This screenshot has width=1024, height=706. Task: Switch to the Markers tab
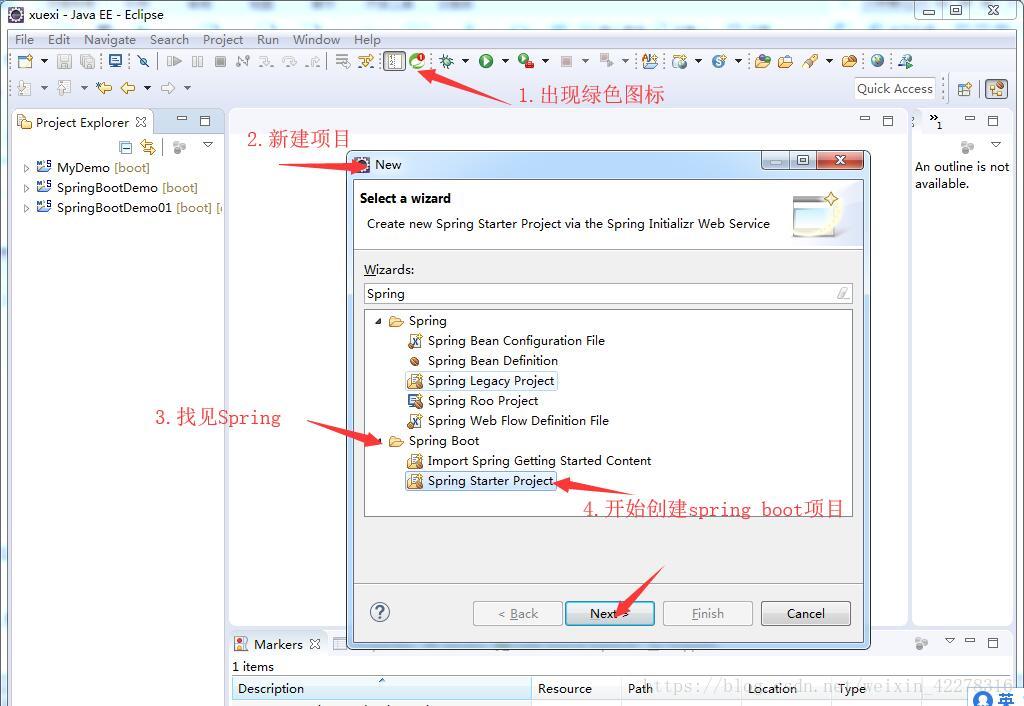coord(277,645)
